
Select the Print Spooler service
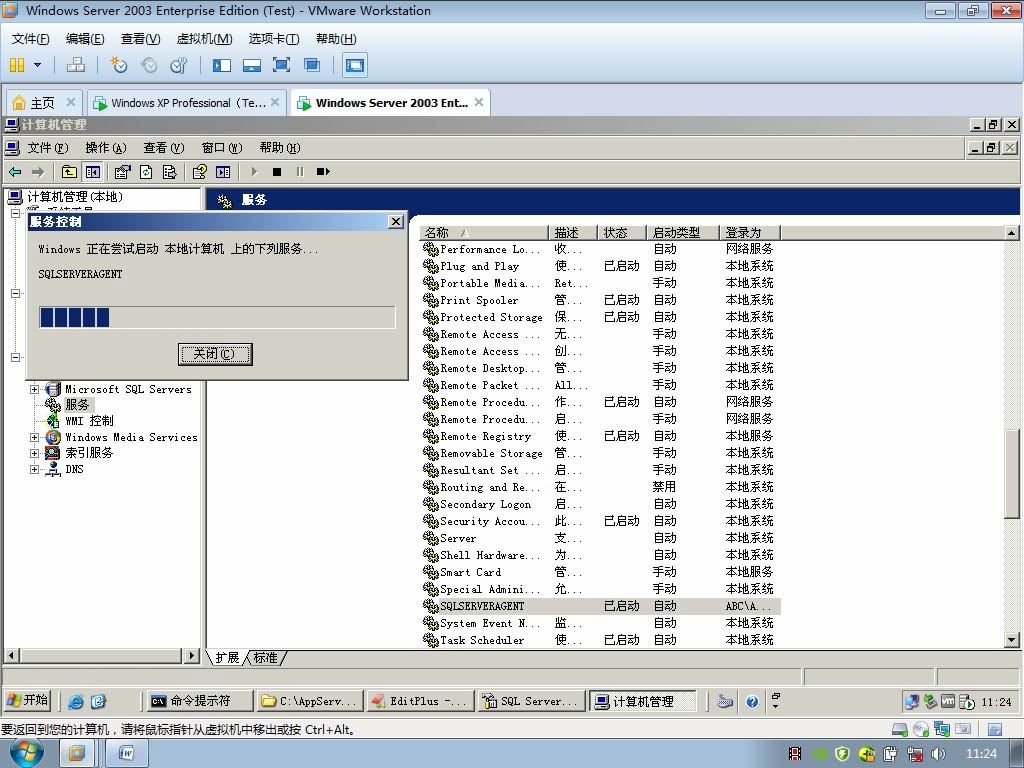tap(601, 300)
